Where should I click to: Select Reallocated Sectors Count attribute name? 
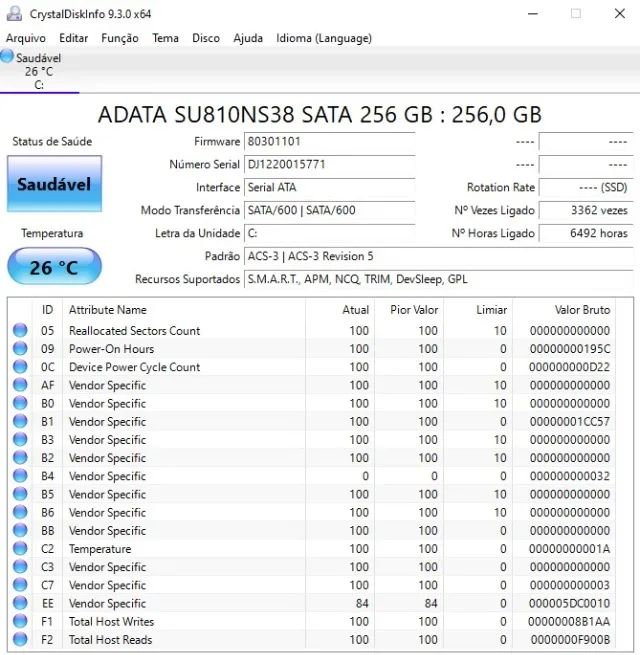coord(135,331)
